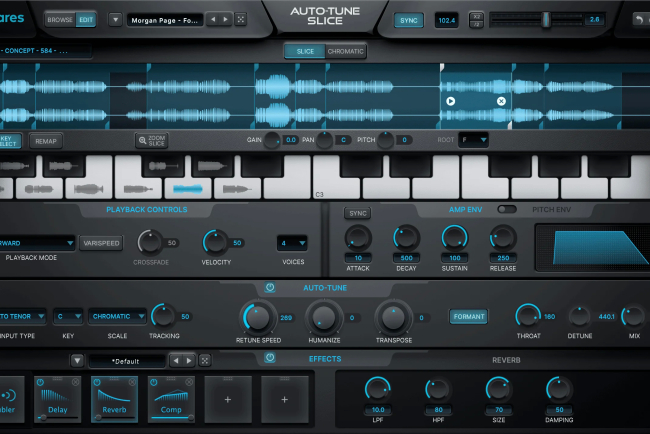The image size is (650, 434).
Task: Go to the next preset with the top right arrow
Action: (226, 19)
